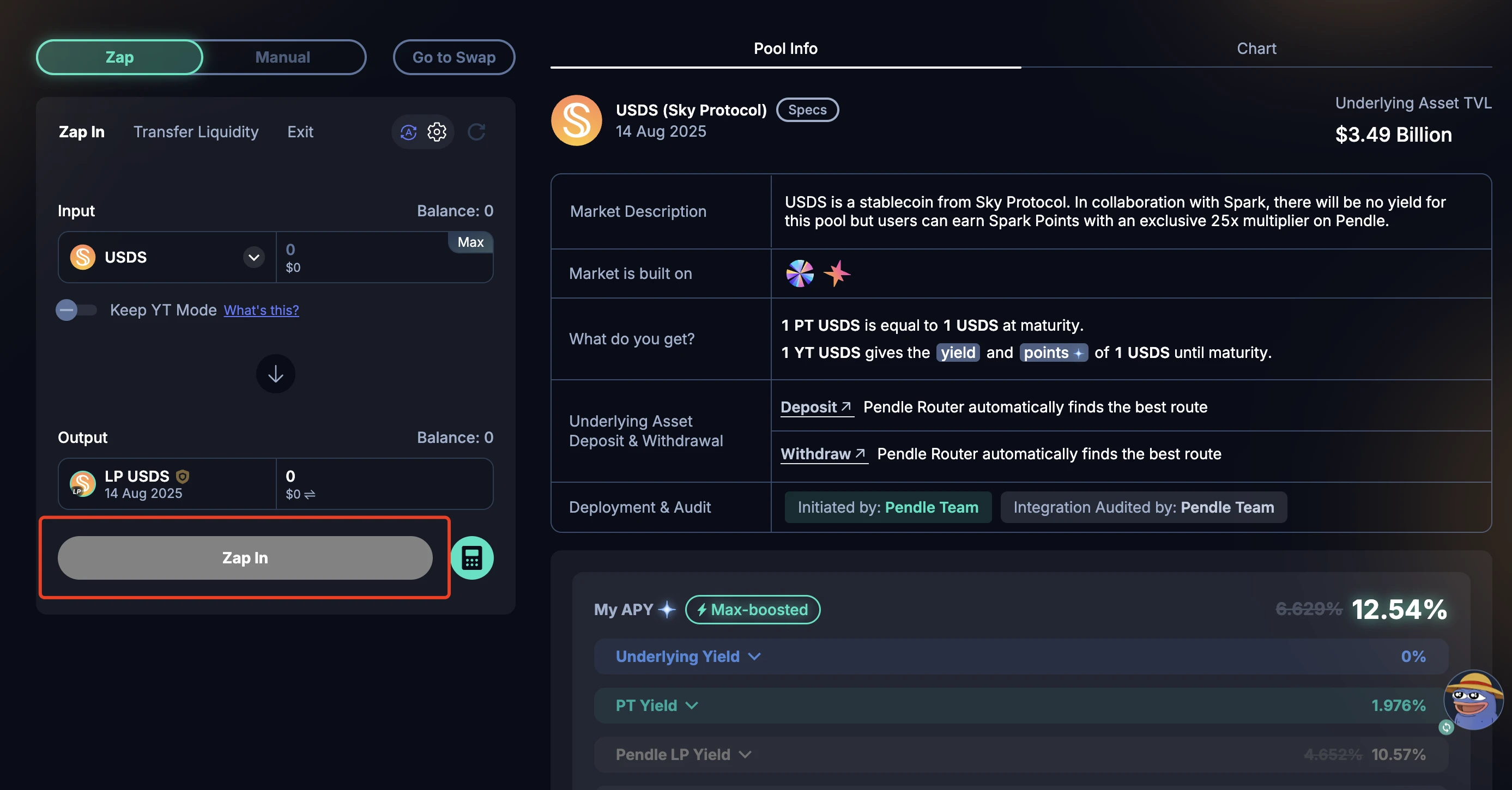1512x790 pixels.
Task: Open the What's this? link
Action: pyautogui.click(x=261, y=309)
